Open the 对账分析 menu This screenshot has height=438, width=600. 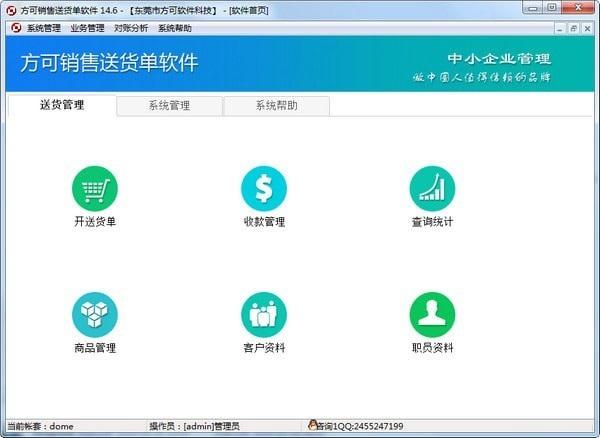[x=131, y=28]
